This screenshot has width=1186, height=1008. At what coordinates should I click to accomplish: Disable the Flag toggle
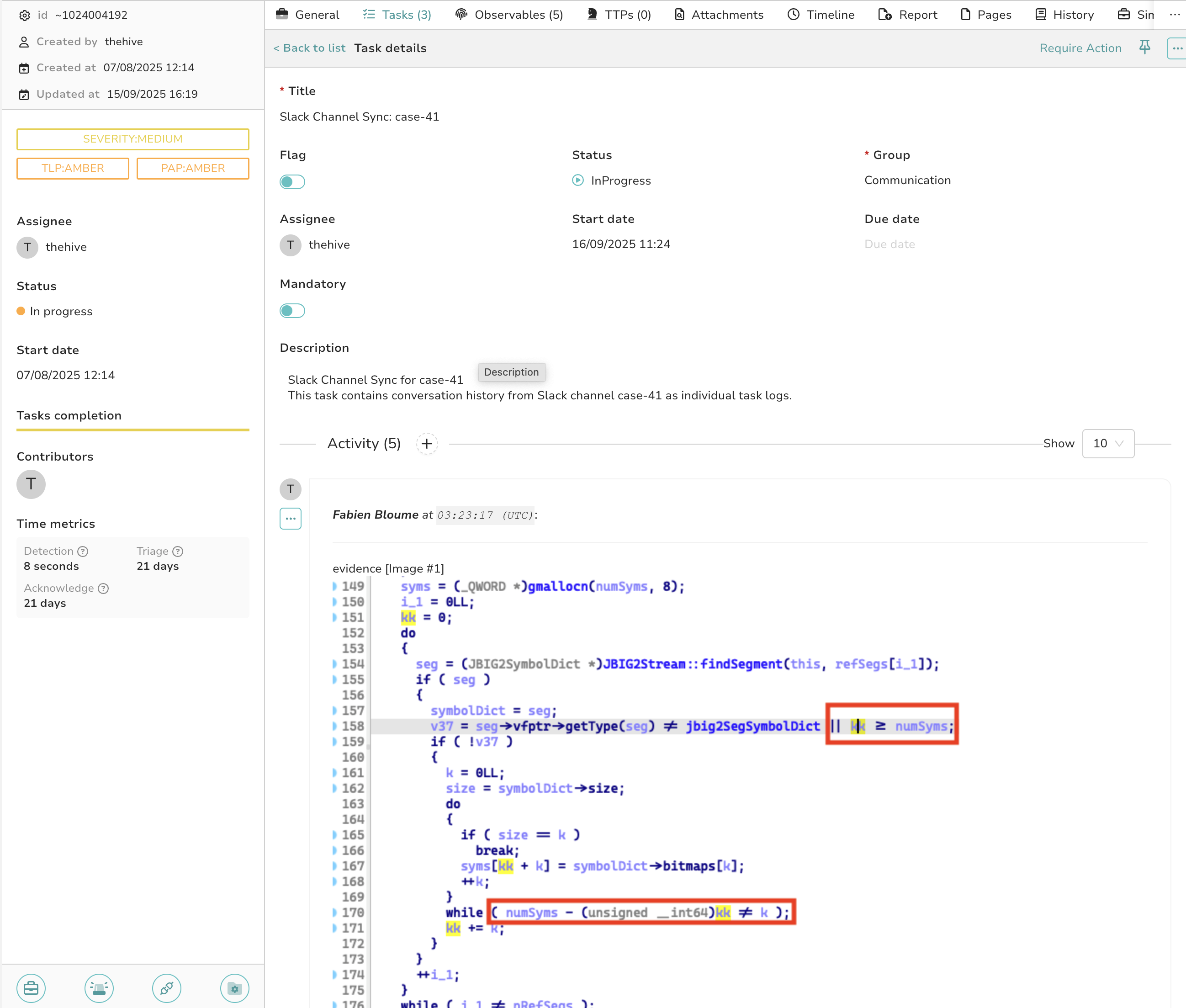point(292,182)
